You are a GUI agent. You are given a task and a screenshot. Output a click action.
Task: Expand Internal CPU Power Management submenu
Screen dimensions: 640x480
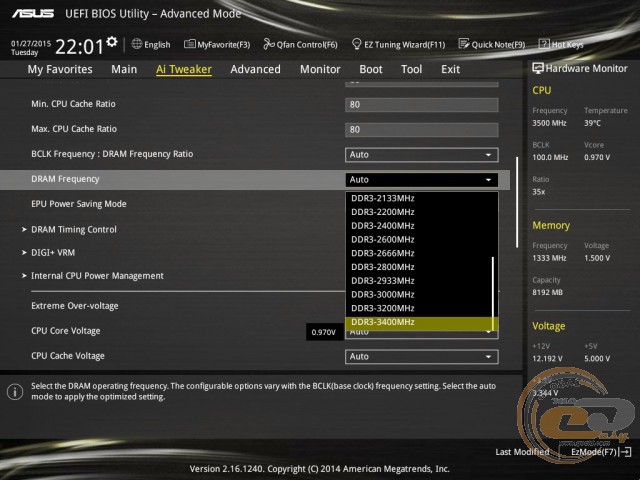(97, 276)
